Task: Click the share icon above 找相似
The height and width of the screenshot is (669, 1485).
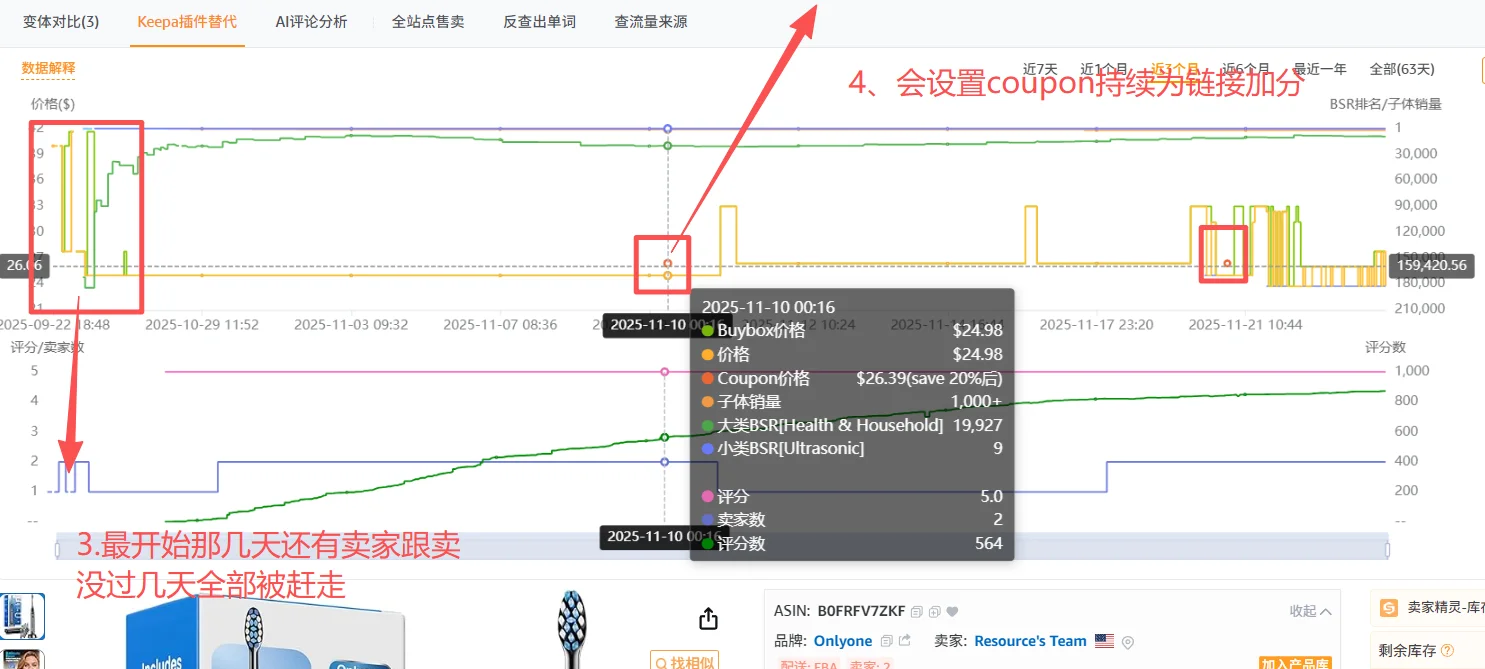Action: [x=708, y=618]
